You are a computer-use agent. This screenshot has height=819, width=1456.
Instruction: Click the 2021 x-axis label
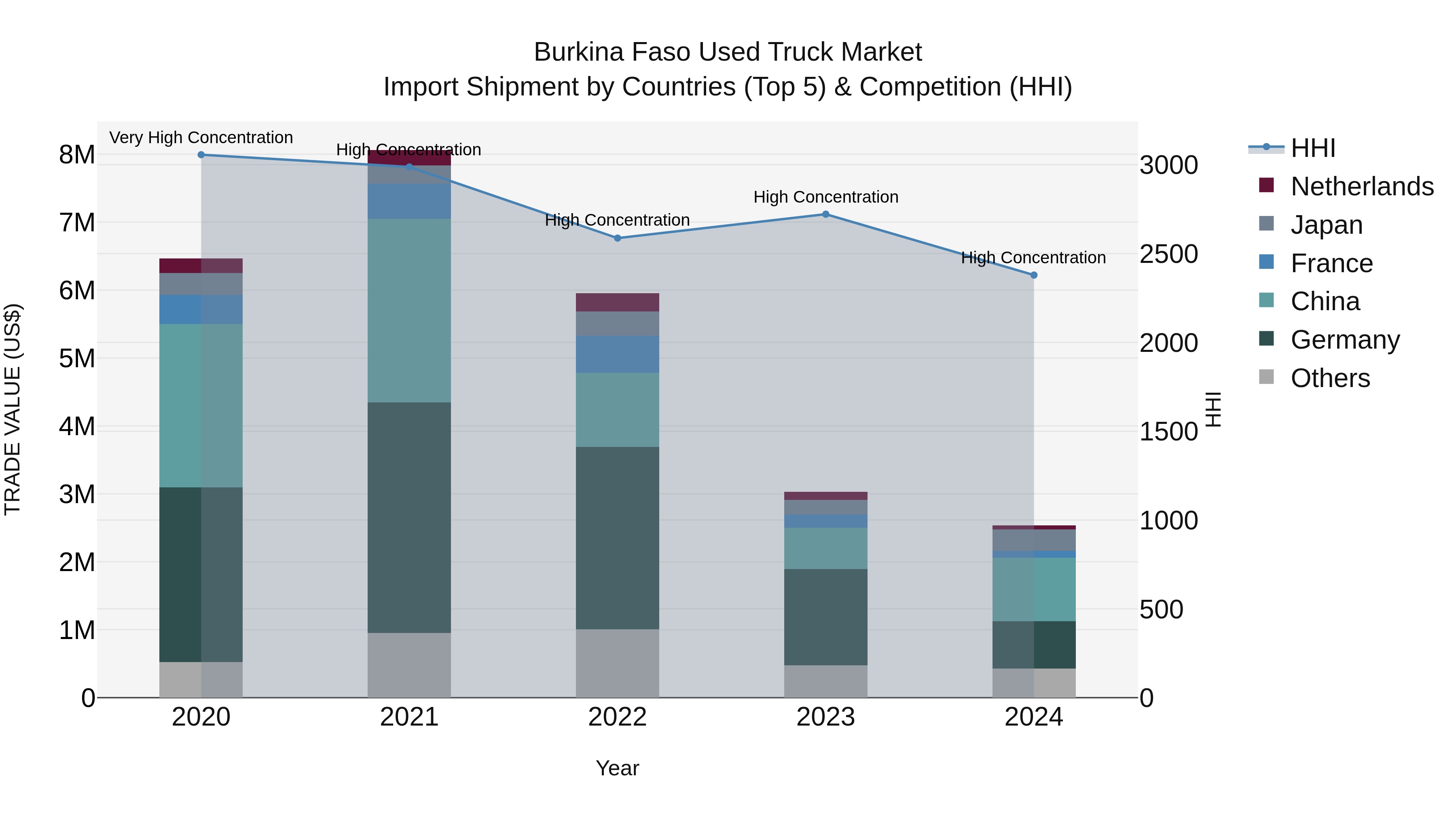coord(409,717)
